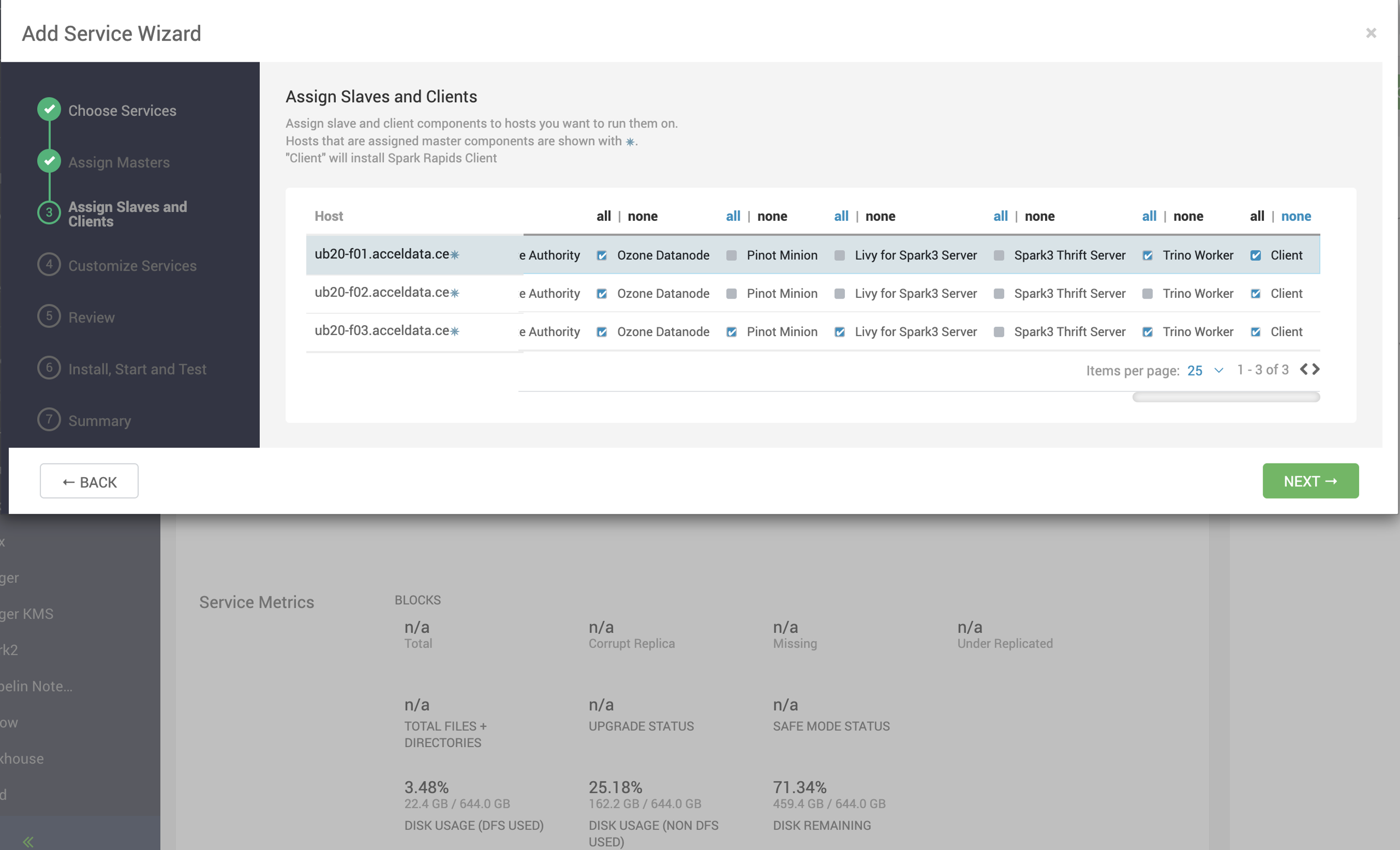Click 'none' link above Client column

tap(1296, 216)
